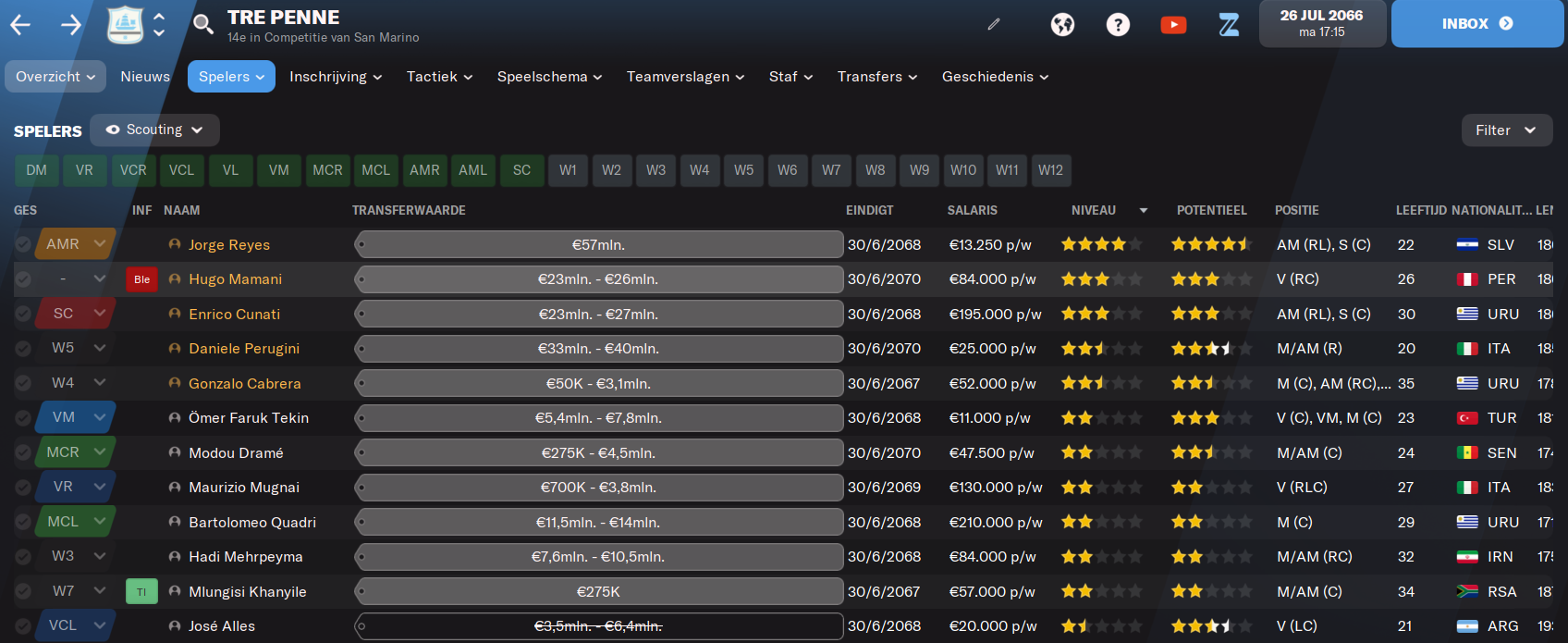This screenshot has height=643, width=1568.
Task: Open the Filter dropdown
Action: point(1507,130)
